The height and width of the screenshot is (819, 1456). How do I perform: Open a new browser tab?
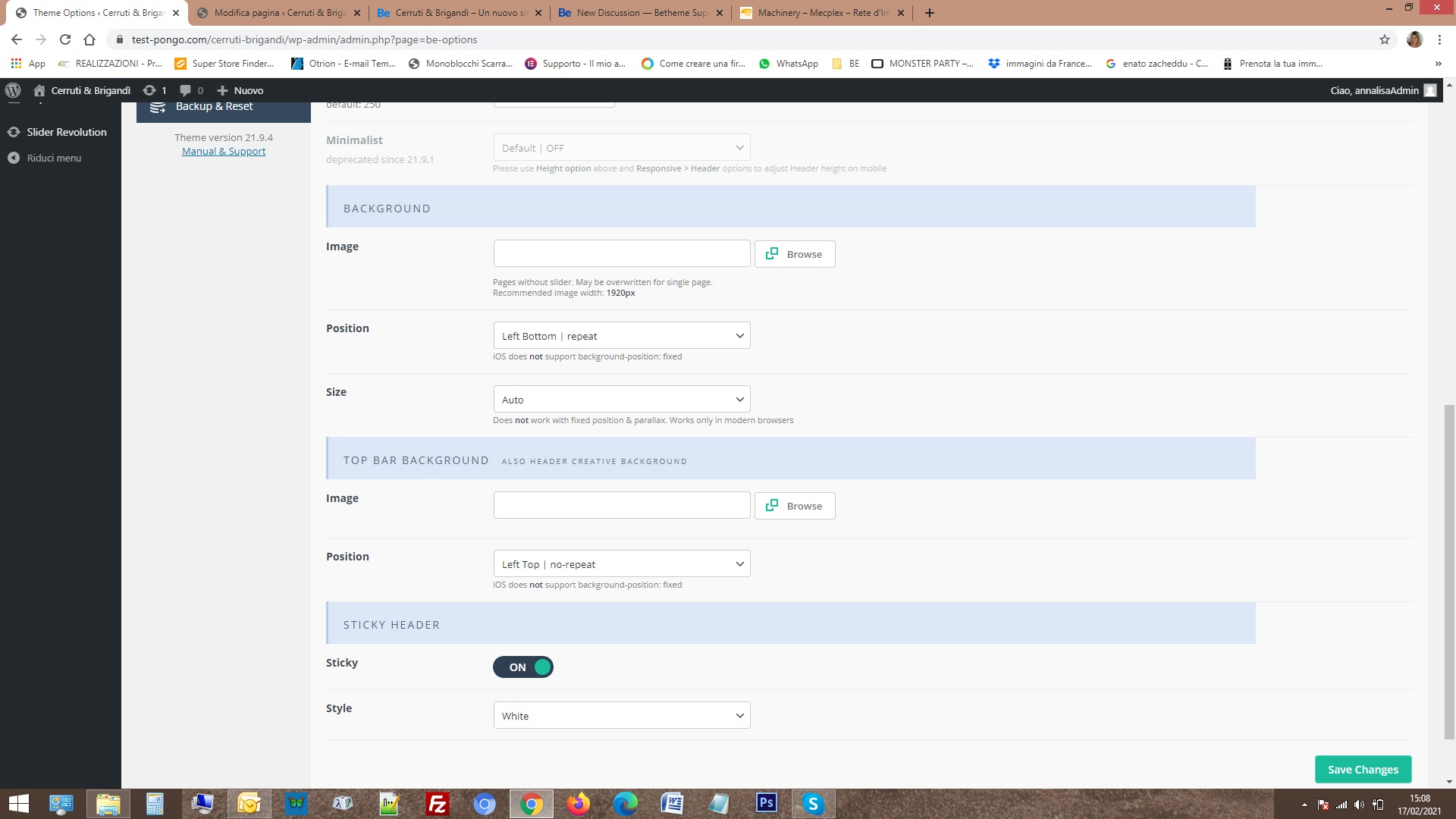[x=929, y=13]
